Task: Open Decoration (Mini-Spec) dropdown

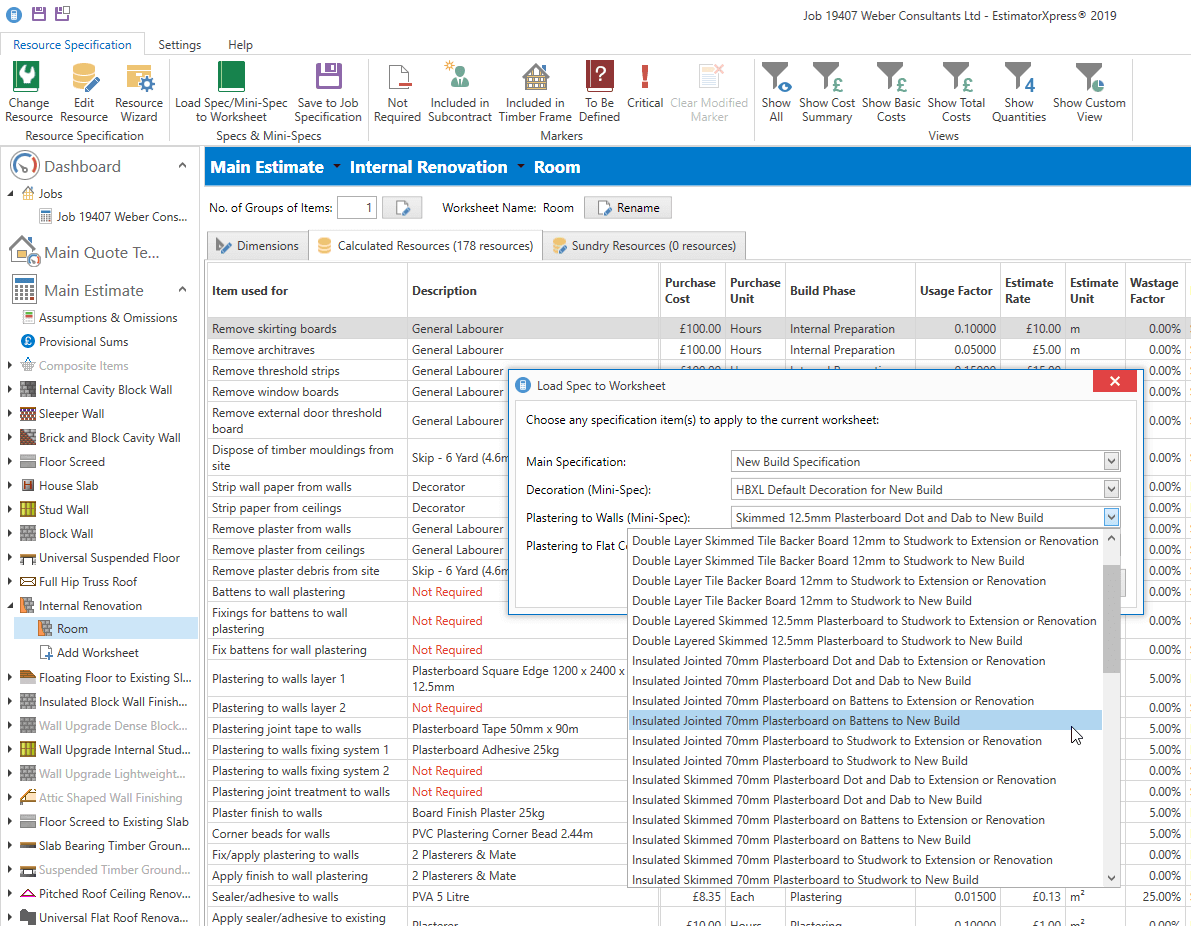Action: (1110, 489)
